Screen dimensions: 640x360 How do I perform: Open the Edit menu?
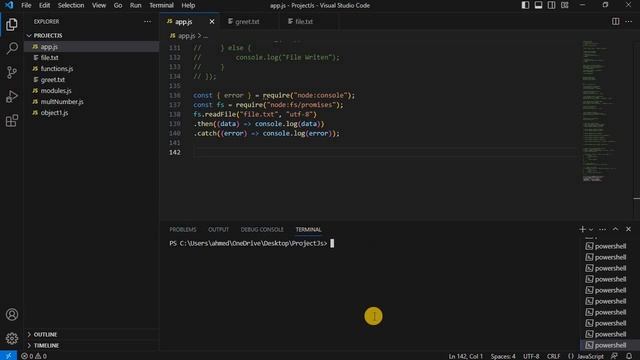click(x=44, y=5)
